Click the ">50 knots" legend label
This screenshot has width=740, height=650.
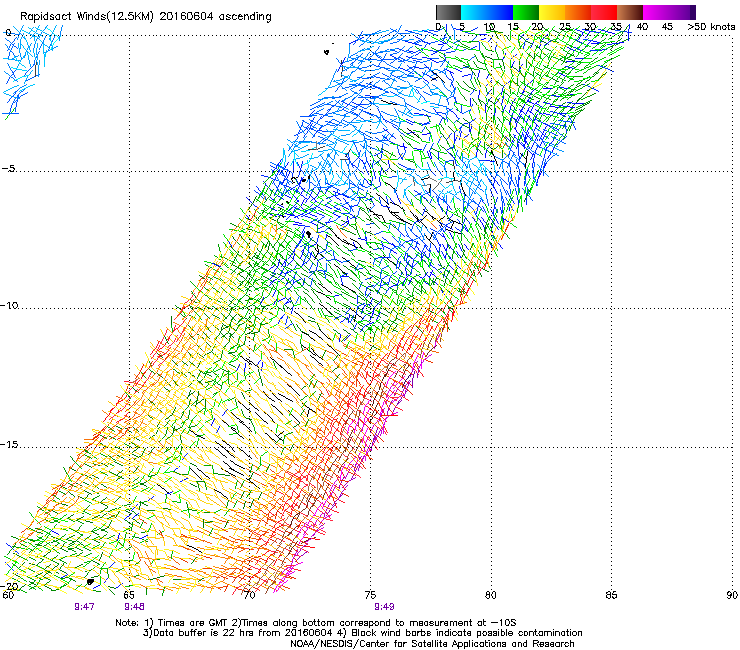click(711, 27)
